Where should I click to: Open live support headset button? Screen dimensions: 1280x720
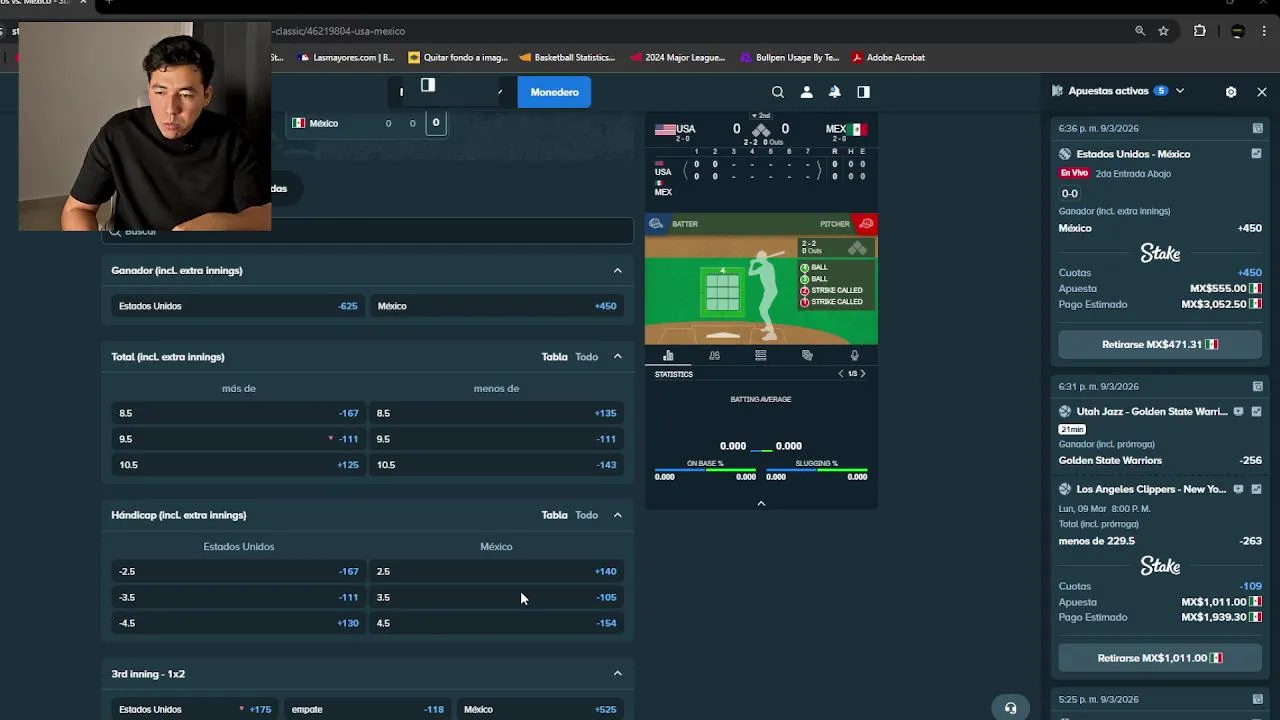(1010, 708)
